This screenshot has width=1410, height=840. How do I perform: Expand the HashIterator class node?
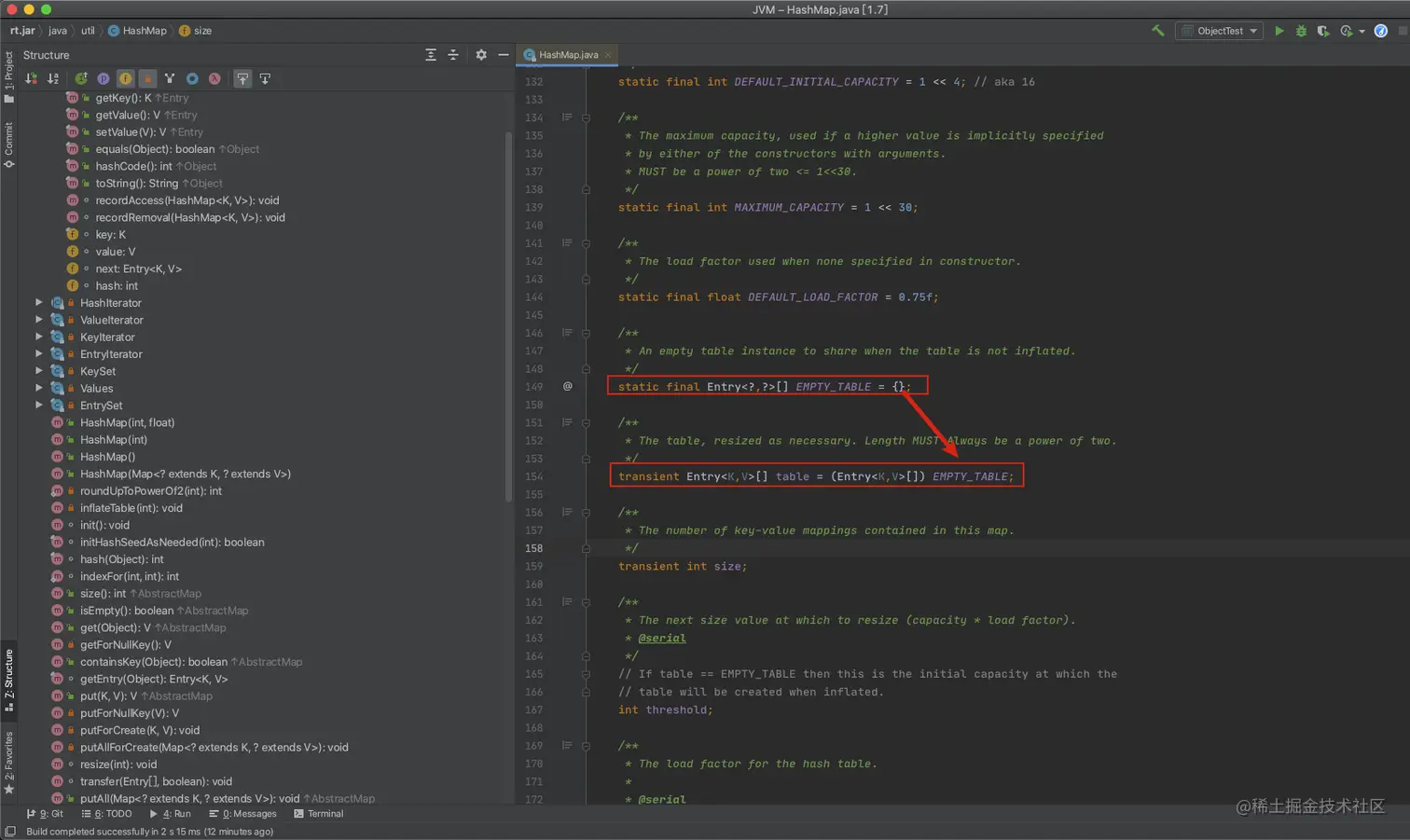click(x=39, y=303)
